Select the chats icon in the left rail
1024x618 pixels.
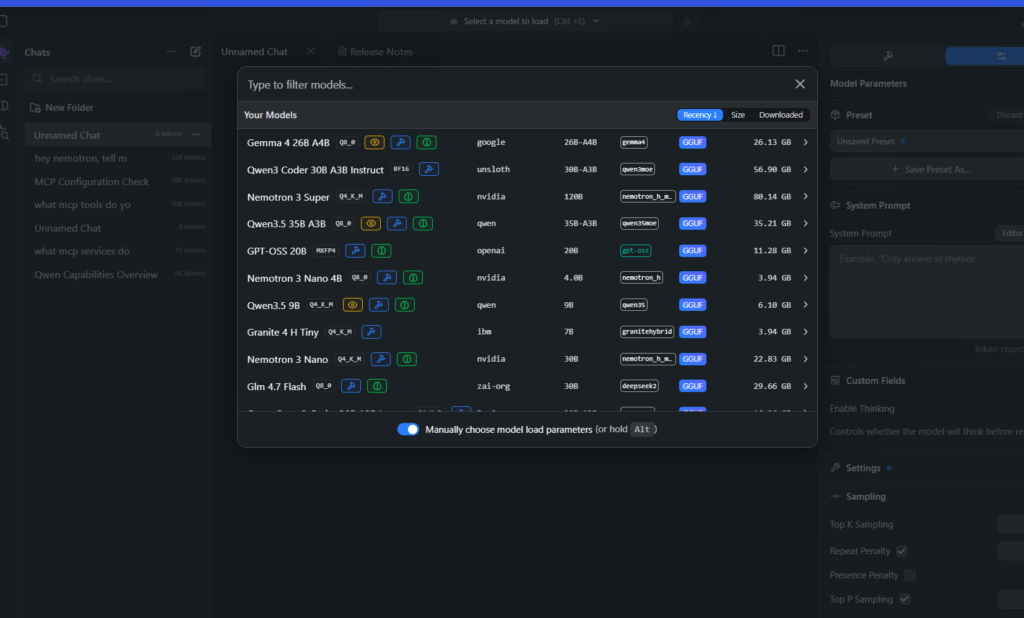[x=6, y=52]
